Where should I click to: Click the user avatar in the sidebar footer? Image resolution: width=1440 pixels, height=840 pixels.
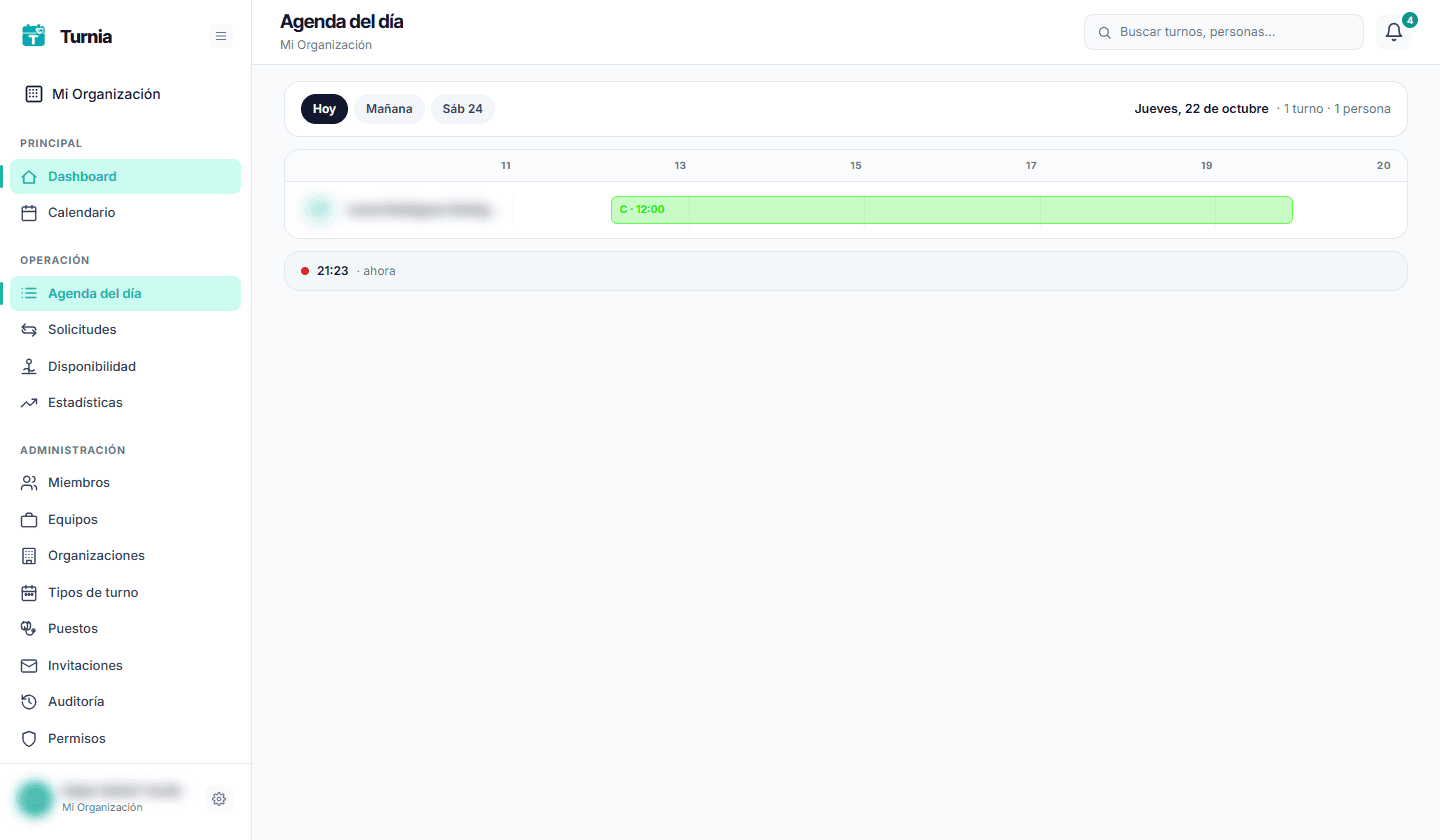[35, 798]
